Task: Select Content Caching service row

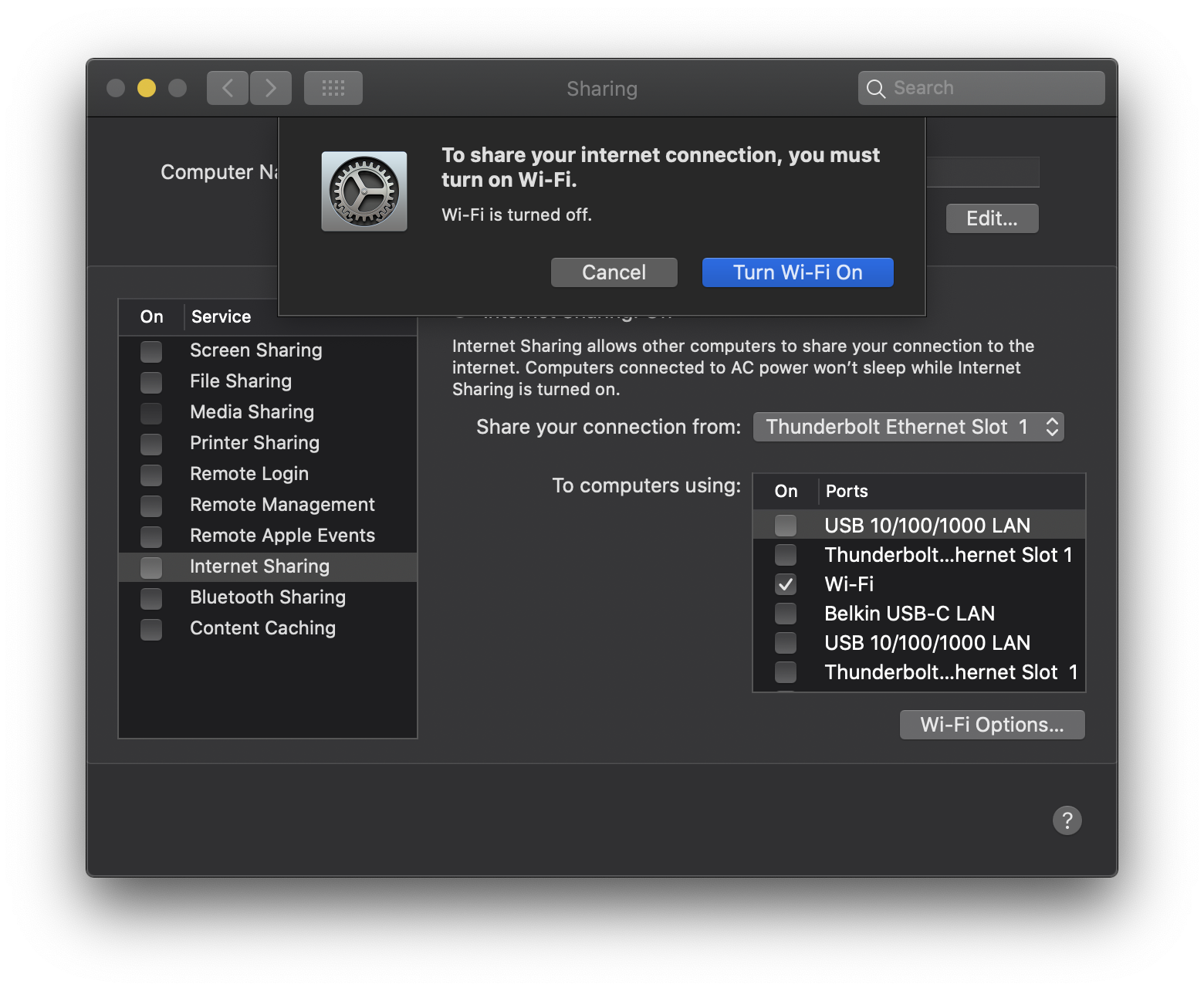Action: [x=262, y=628]
